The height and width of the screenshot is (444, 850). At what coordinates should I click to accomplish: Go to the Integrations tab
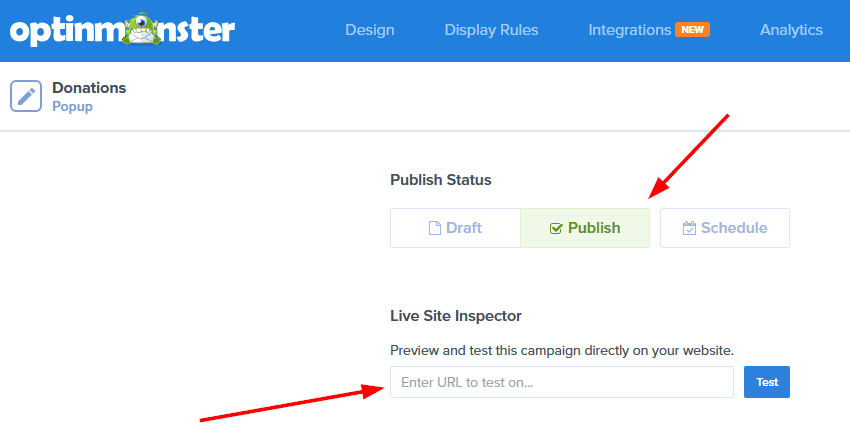coord(630,30)
